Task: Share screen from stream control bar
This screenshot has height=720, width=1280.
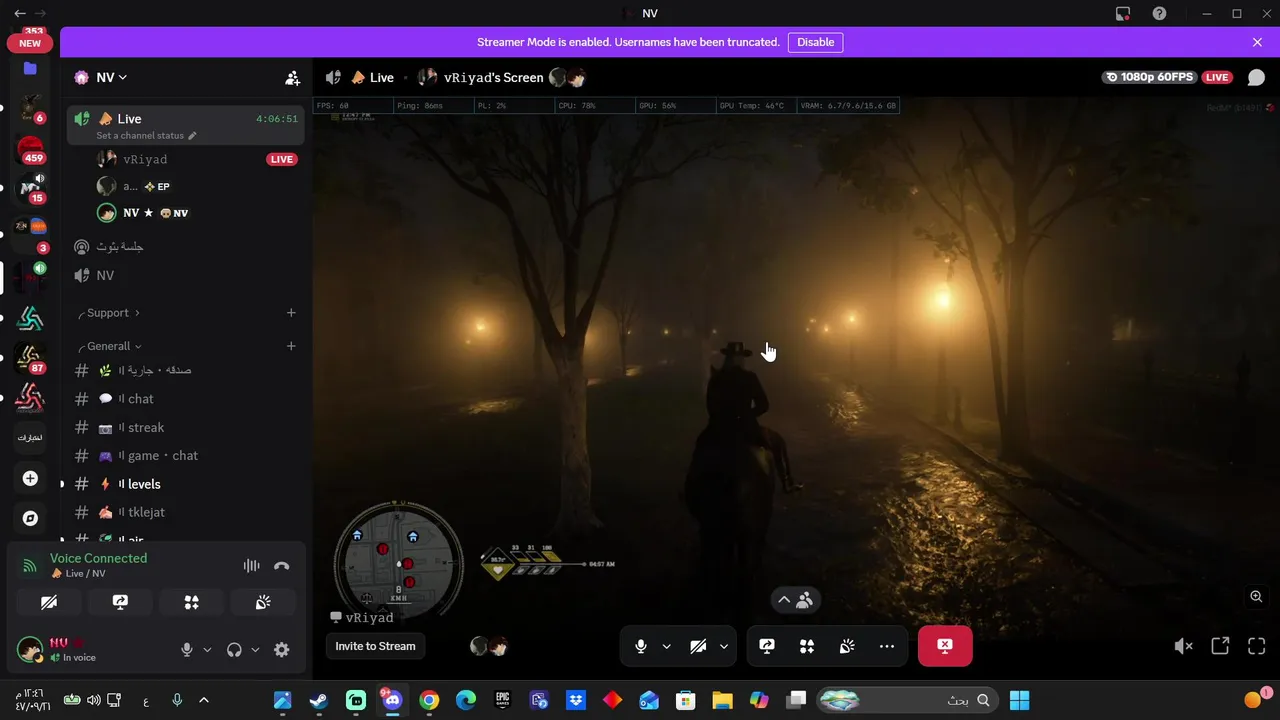Action: coord(767,646)
